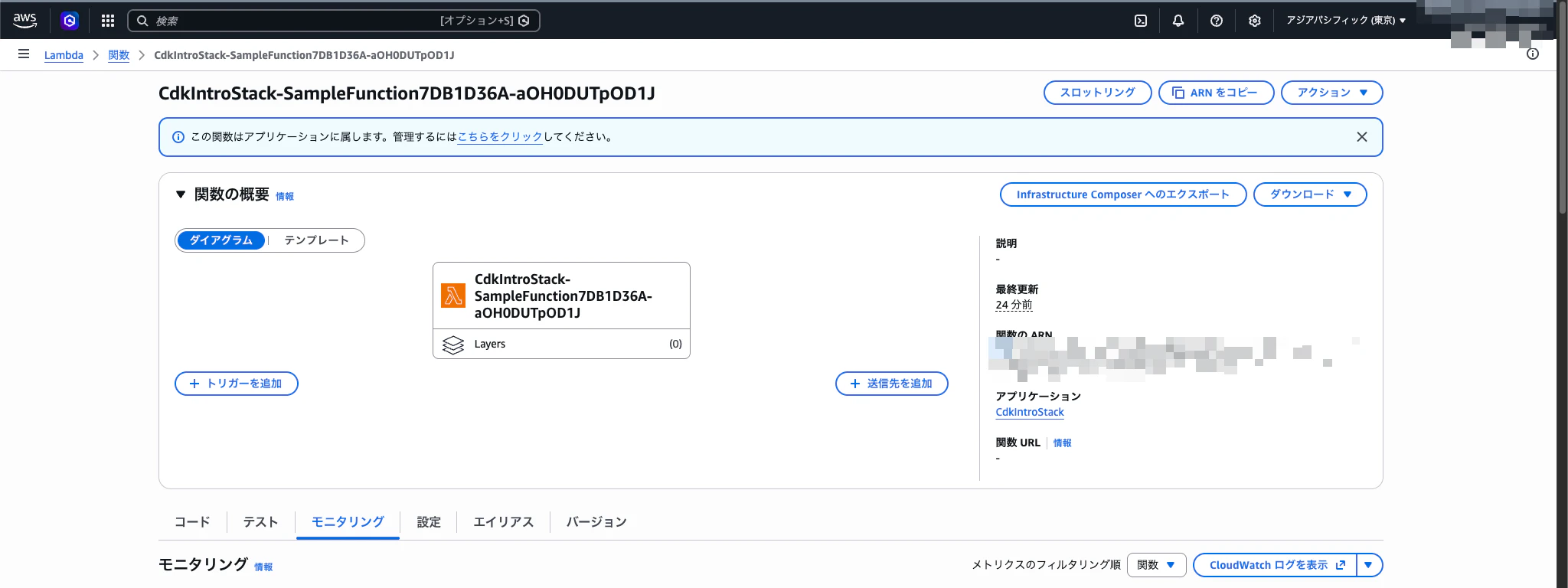
Task: Select the ダイアグラム view toggle
Action: (221, 240)
